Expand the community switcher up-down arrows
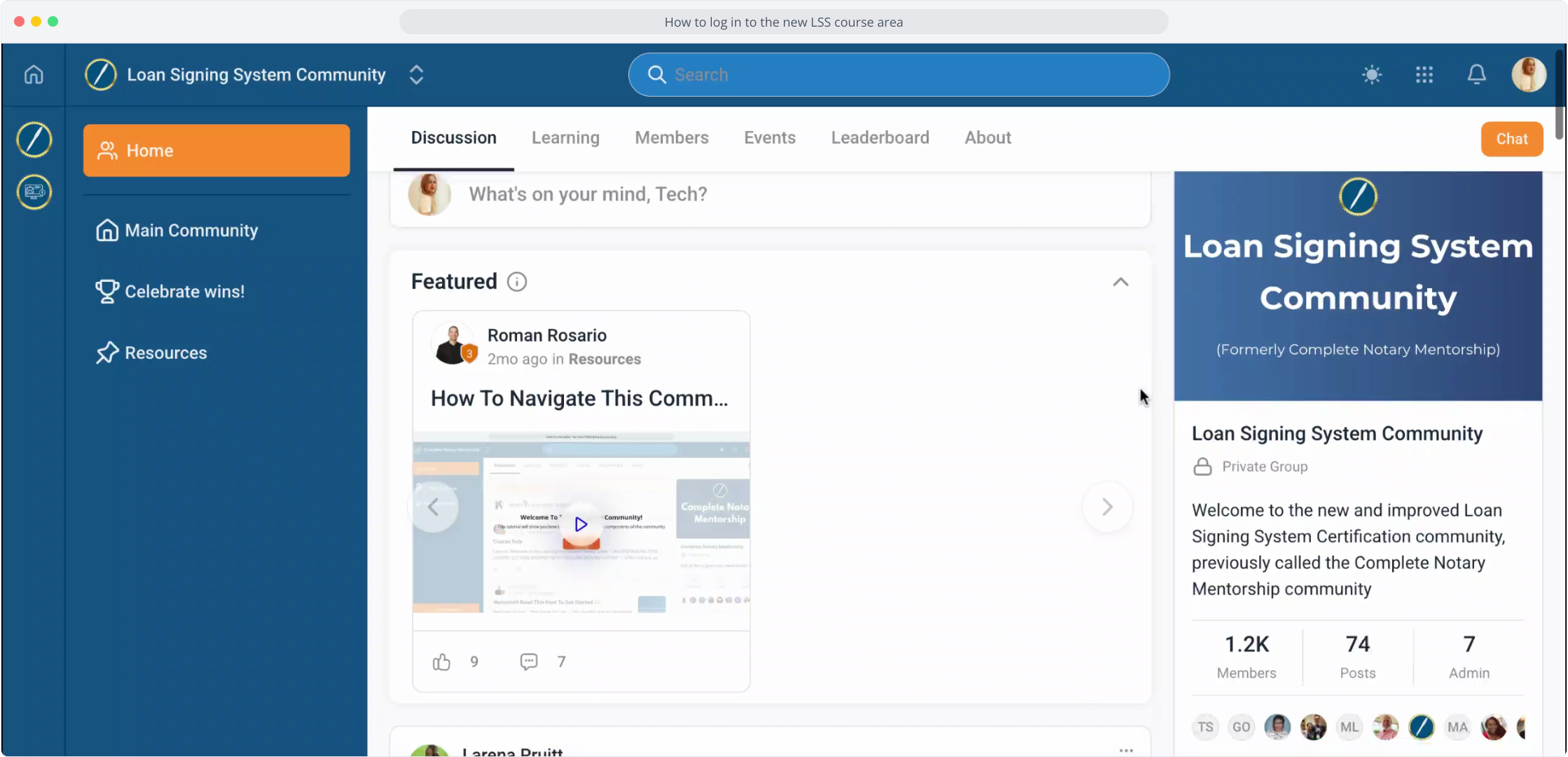The height and width of the screenshot is (757, 1568). coord(416,75)
